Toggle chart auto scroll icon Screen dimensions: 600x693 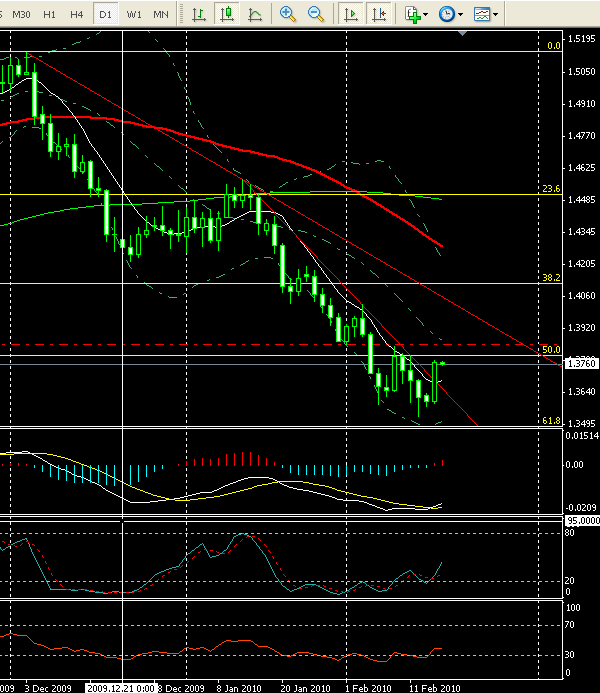click(x=351, y=14)
